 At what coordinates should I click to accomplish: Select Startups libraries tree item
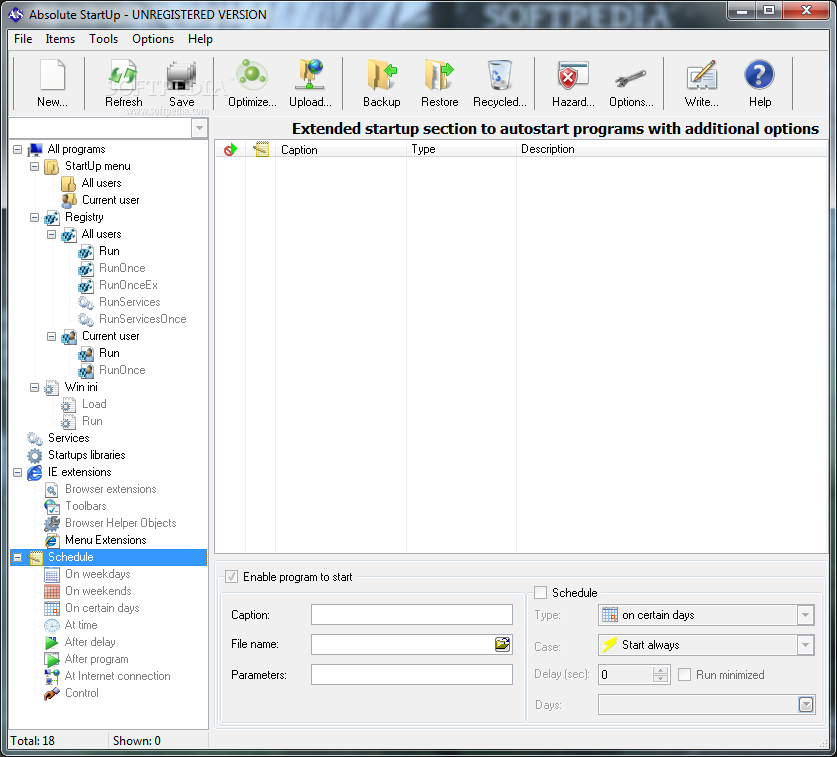point(86,455)
